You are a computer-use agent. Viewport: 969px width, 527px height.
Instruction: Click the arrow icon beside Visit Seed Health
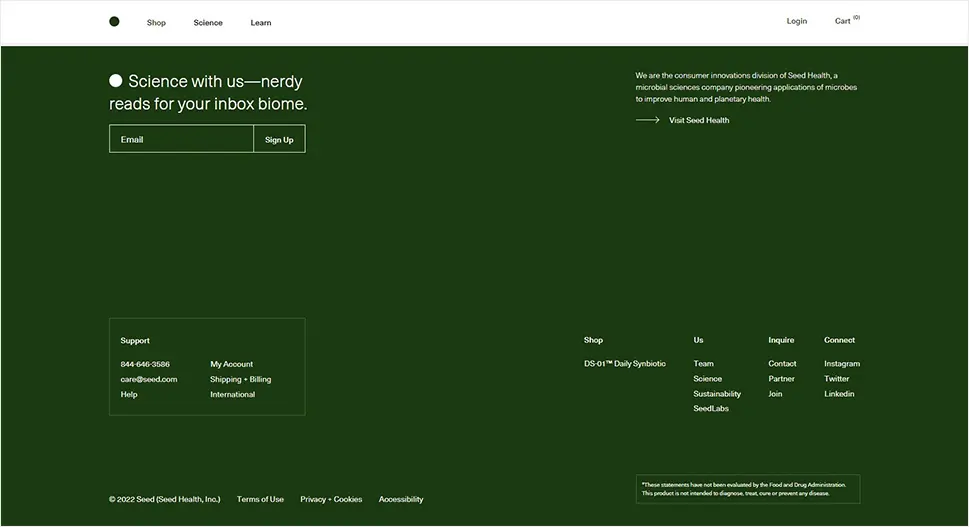coord(648,120)
